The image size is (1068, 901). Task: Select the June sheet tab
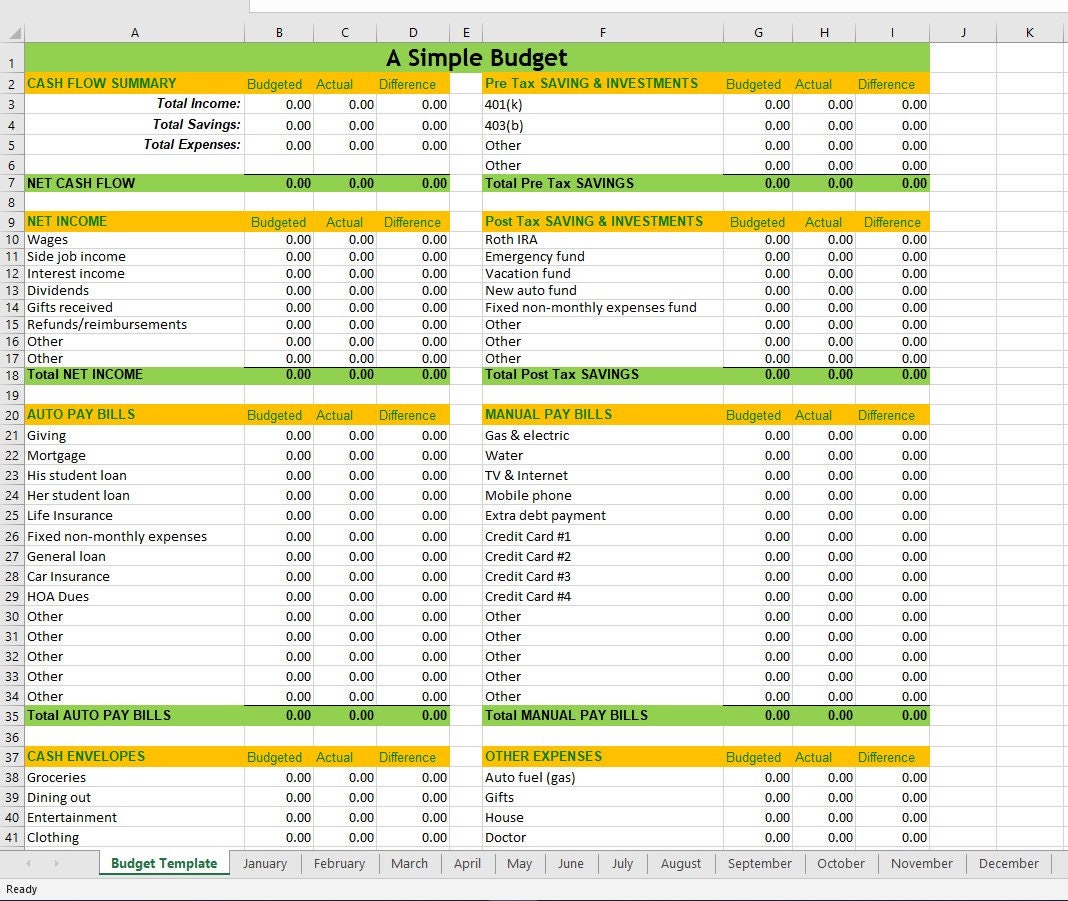click(571, 864)
